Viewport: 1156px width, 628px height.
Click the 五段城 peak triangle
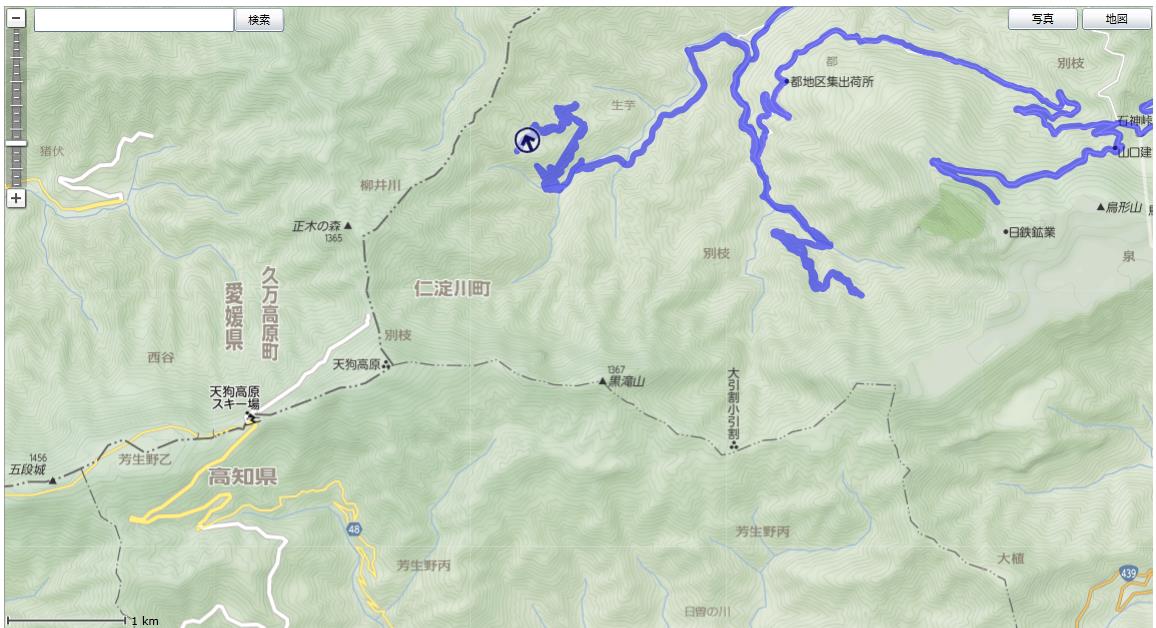click(52, 480)
